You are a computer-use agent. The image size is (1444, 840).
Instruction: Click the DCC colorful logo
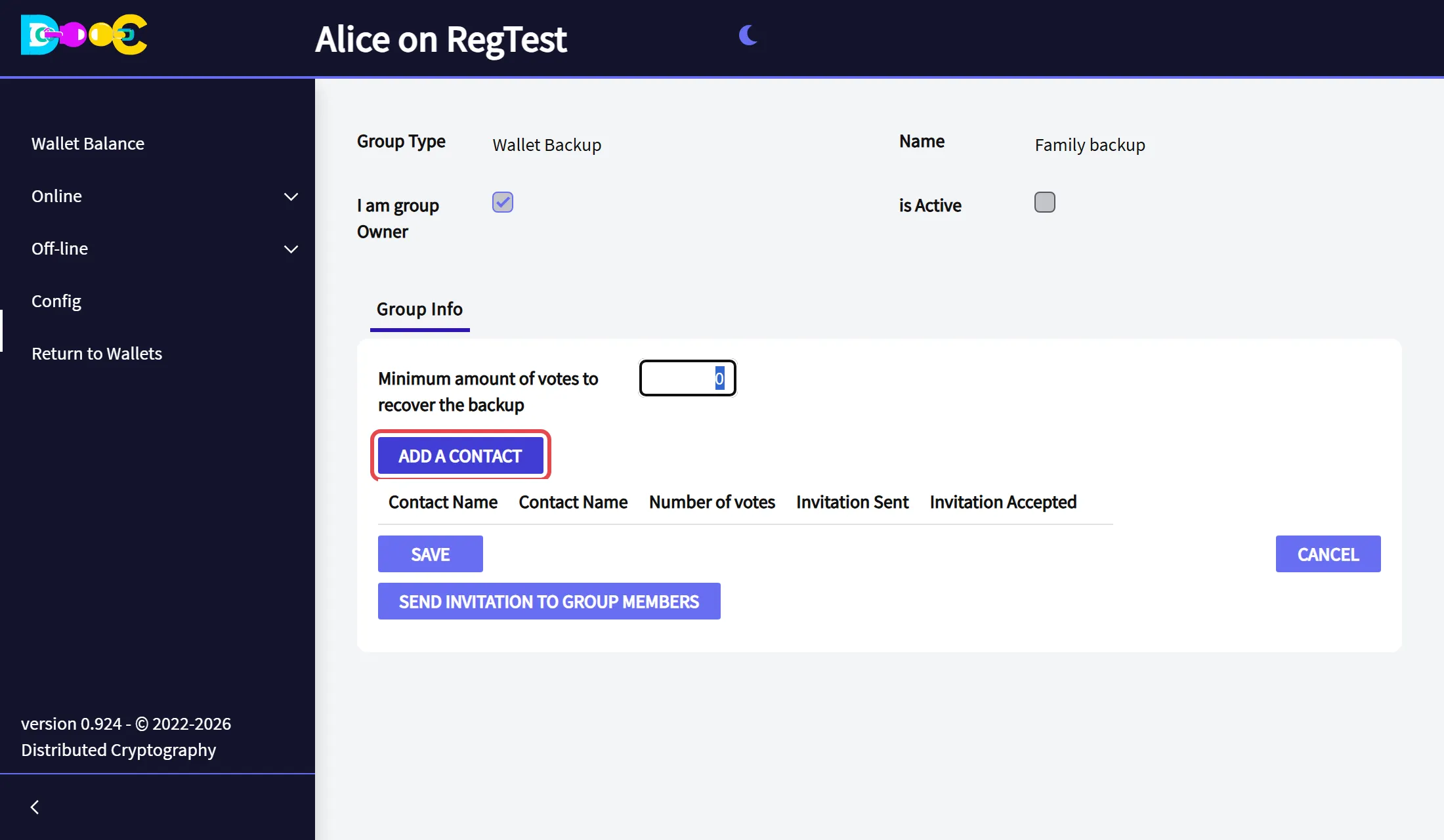click(84, 35)
